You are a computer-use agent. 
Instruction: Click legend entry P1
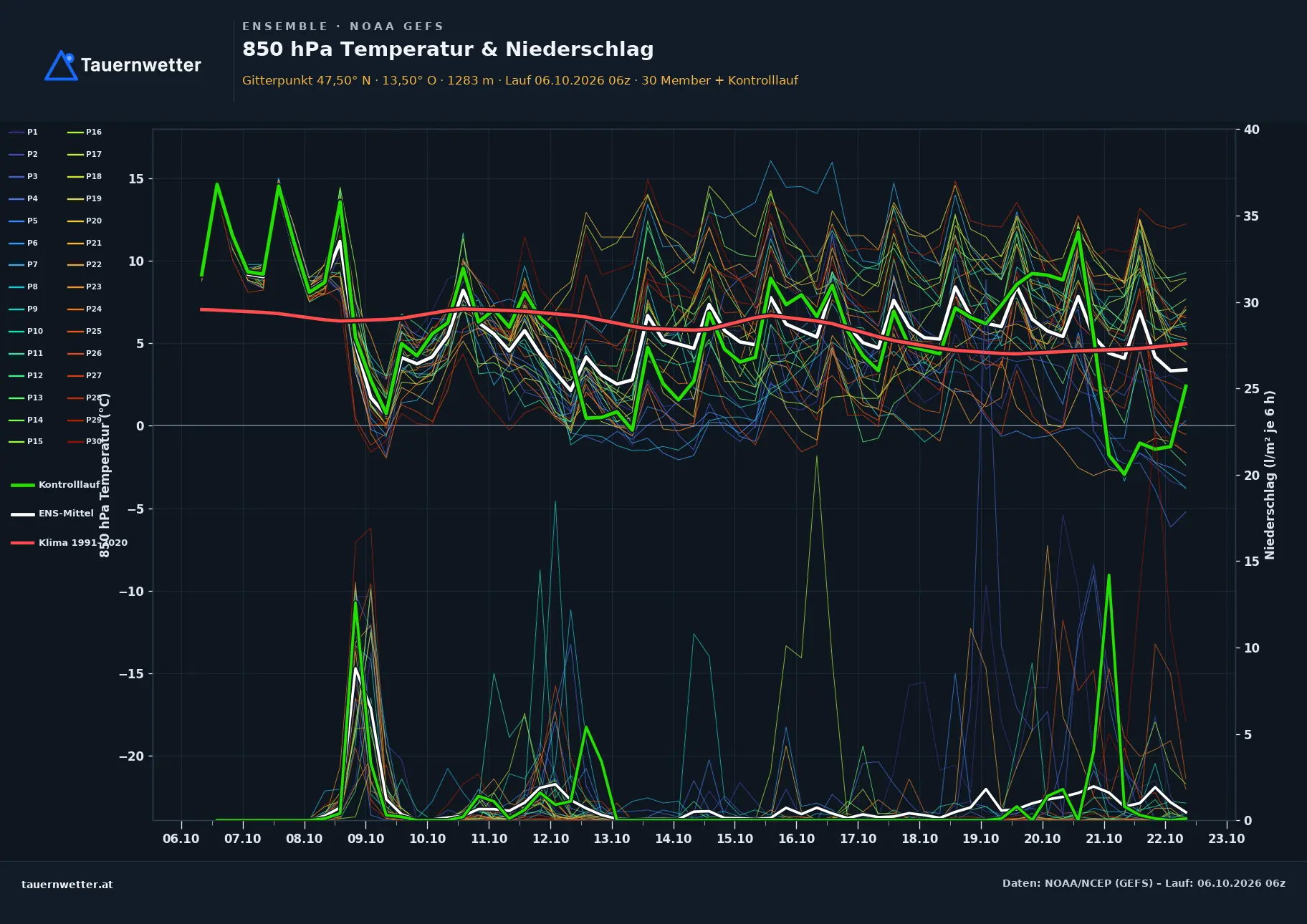point(23,132)
